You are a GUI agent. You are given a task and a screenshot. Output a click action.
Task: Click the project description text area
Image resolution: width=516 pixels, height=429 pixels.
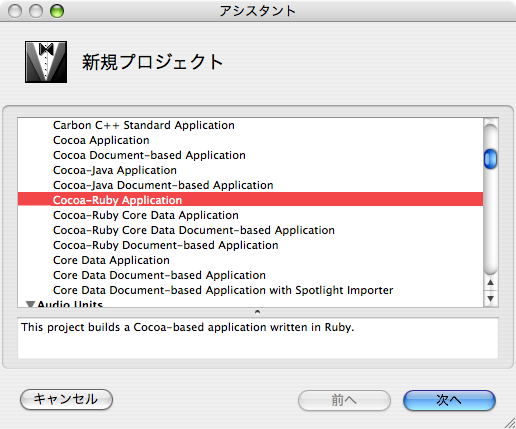click(258, 338)
